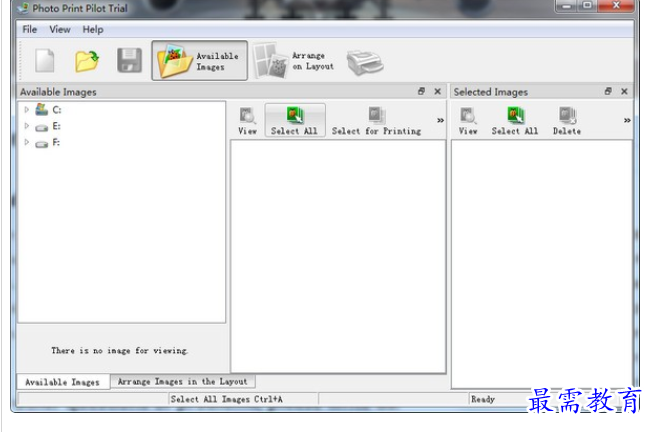Click Select for Printing button

376,121
